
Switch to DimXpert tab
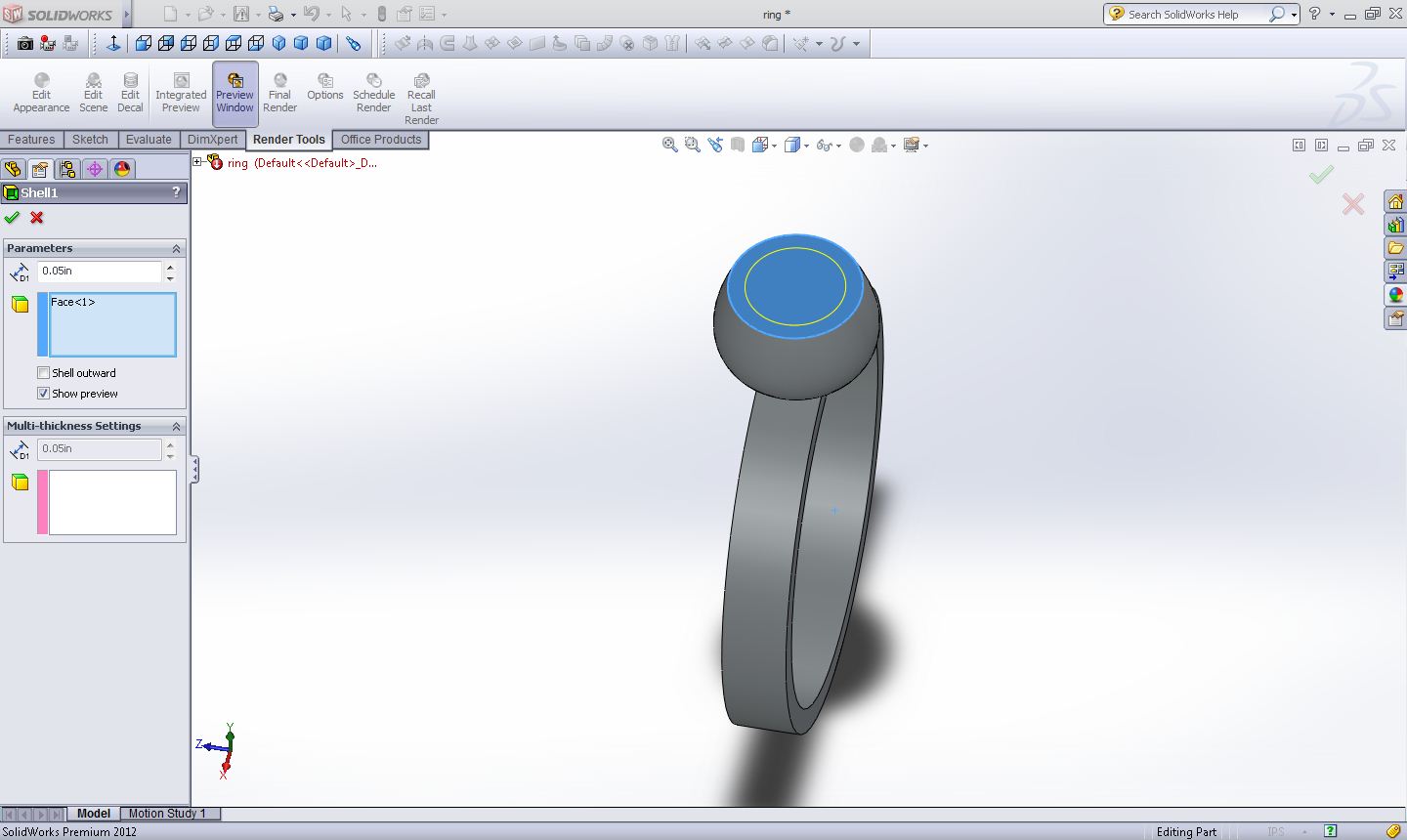pos(213,140)
